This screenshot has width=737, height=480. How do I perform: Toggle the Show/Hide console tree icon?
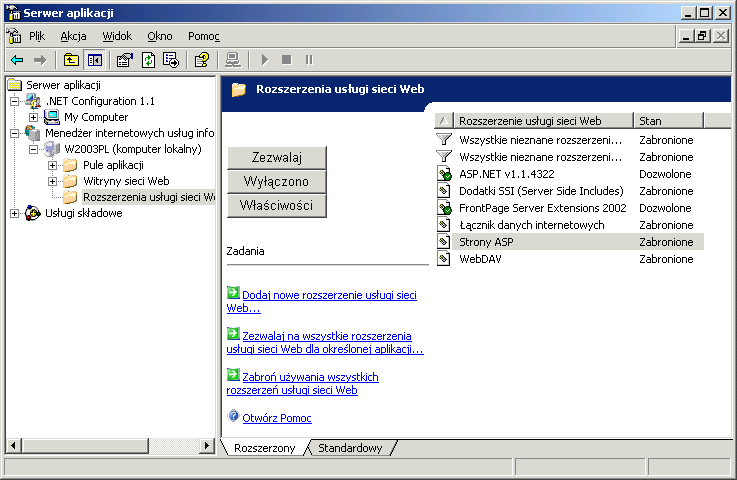coord(94,60)
